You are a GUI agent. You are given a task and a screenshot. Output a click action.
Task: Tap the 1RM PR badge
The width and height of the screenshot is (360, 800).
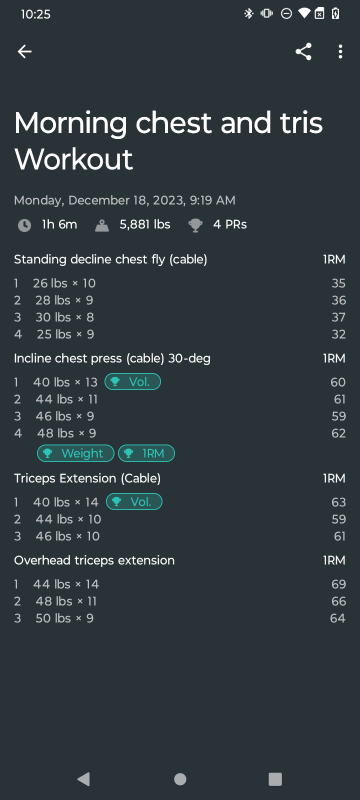tap(146, 453)
